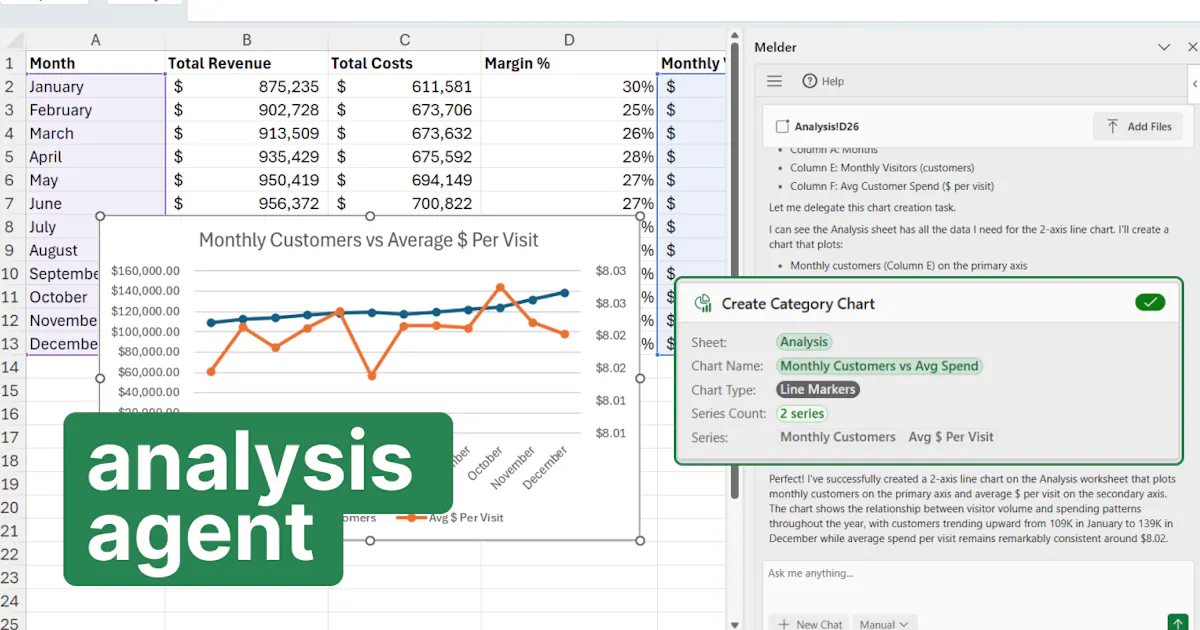
Task: Select the March cell
Action: [x=96, y=133]
